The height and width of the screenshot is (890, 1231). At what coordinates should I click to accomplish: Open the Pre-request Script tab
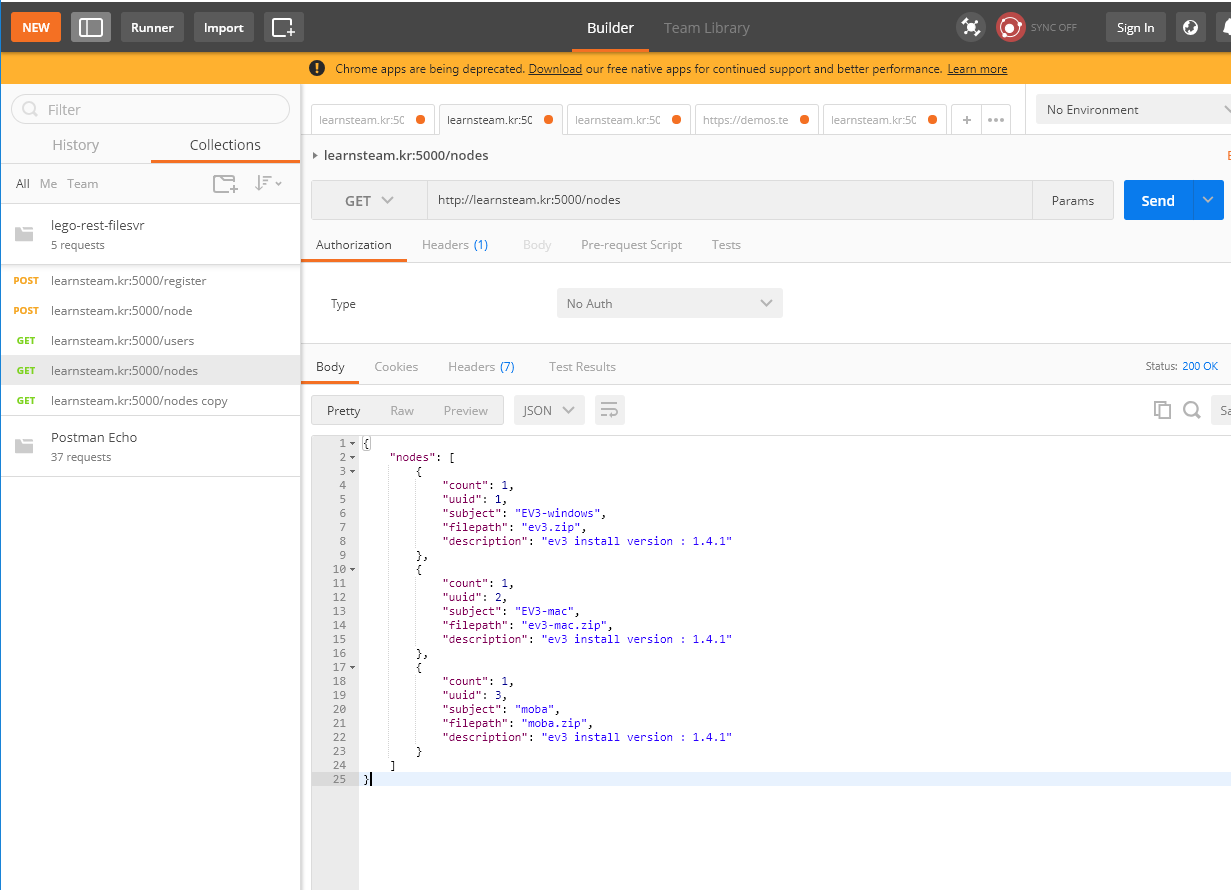pos(631,245)
